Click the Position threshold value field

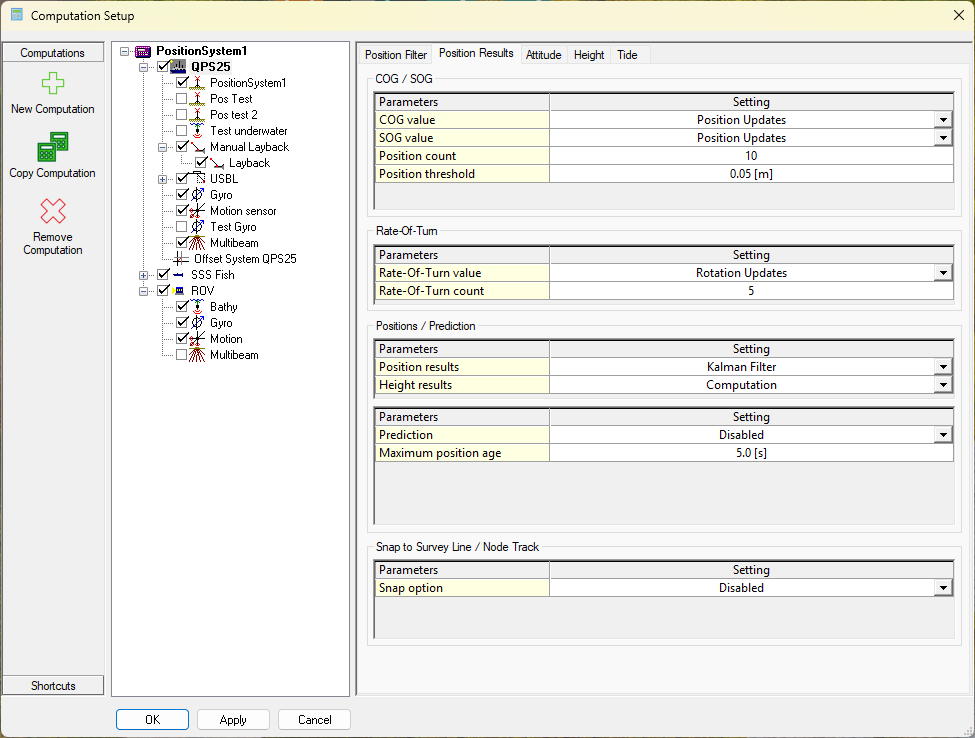[750, 174]
